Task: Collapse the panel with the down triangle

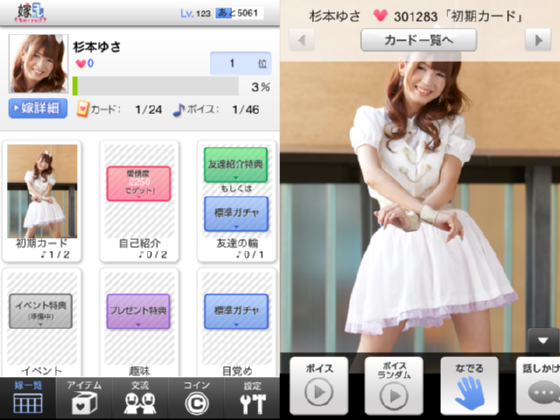Action: pyautogui.click(x=543, y=340)
